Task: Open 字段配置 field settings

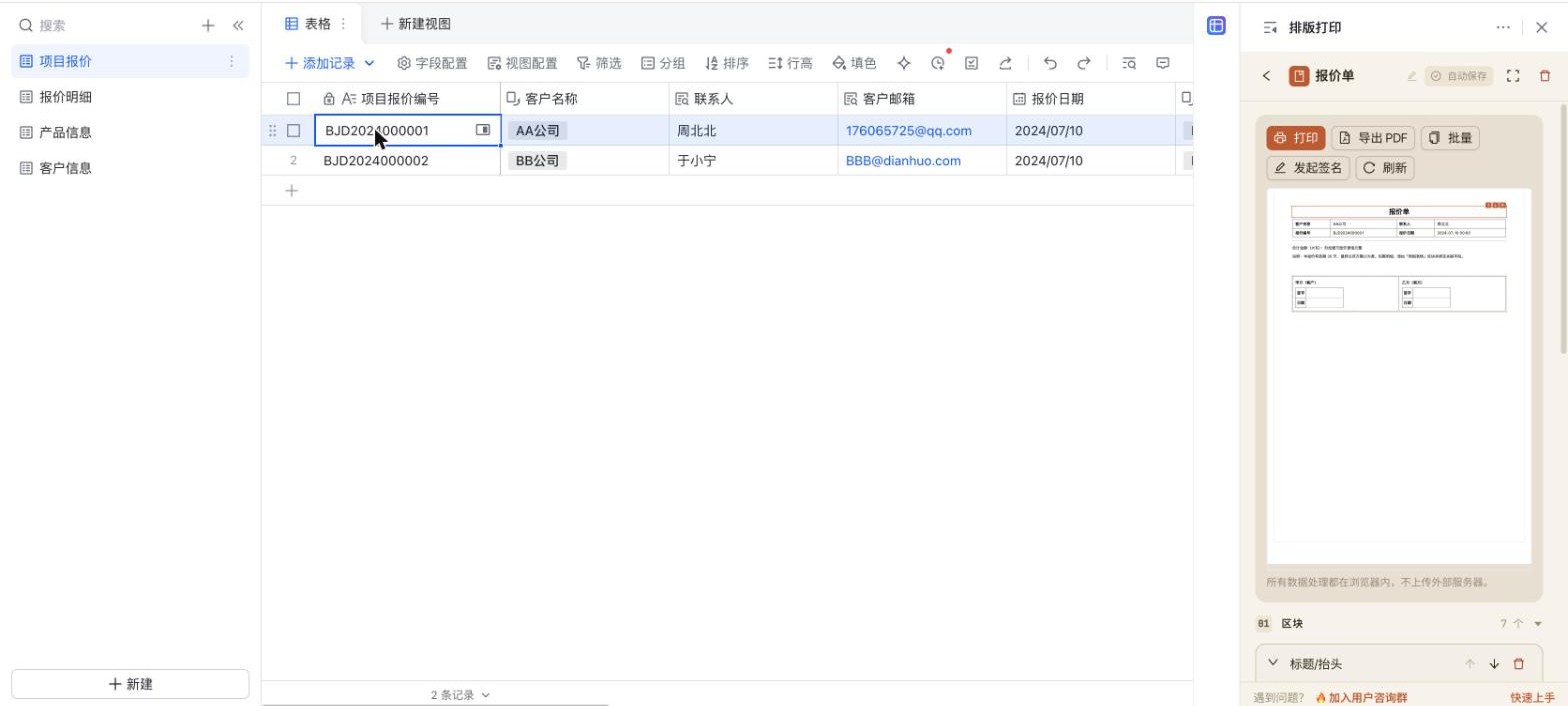Action: point(432,63)
